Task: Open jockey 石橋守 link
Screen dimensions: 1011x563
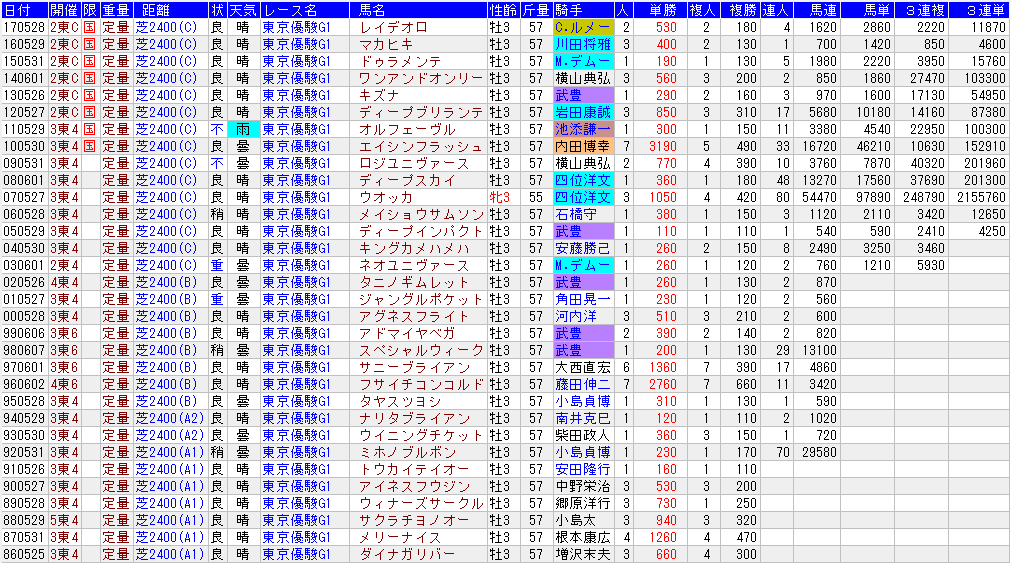Action: tap(575, 214)
